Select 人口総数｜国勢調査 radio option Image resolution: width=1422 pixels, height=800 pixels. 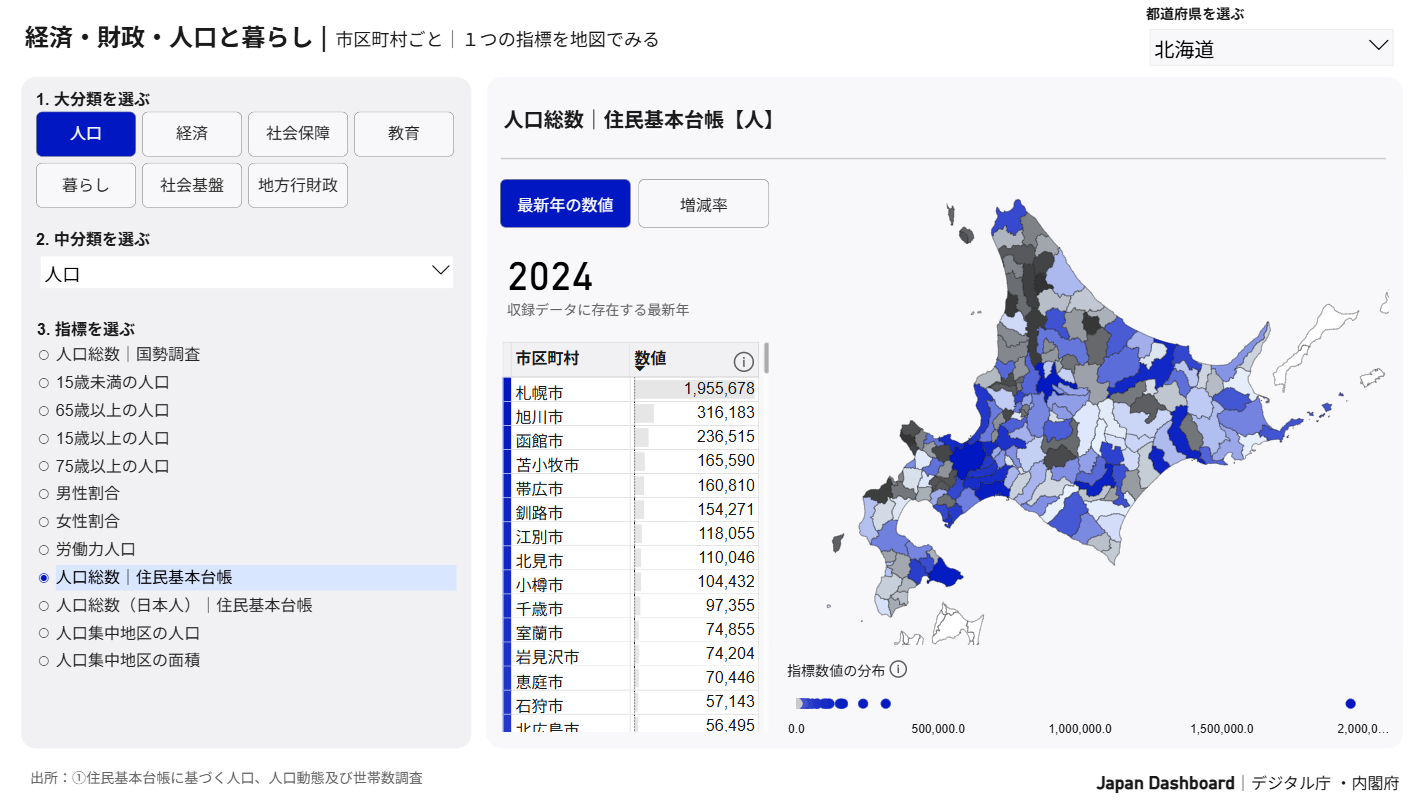(44, 355)
